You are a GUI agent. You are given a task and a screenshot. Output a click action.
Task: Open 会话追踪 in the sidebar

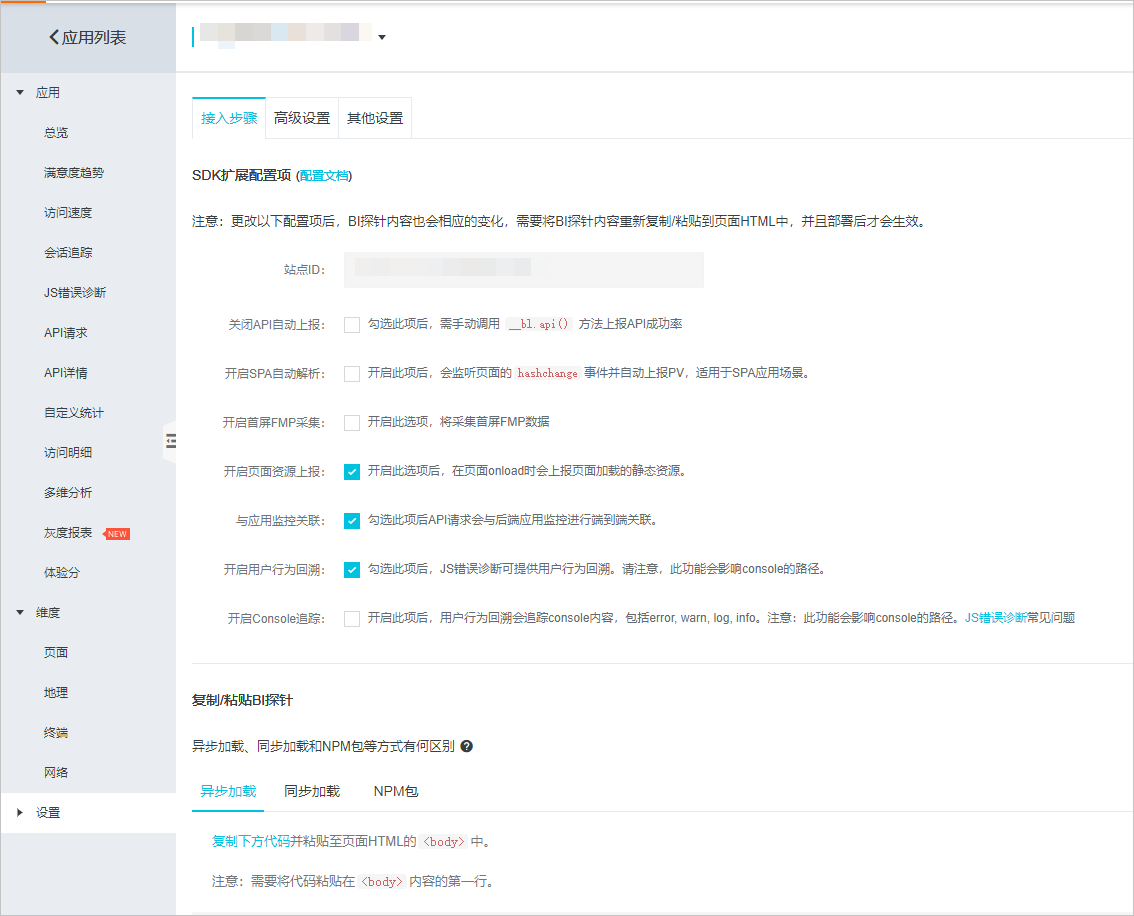pyautogui.click(x=68, y=252)
